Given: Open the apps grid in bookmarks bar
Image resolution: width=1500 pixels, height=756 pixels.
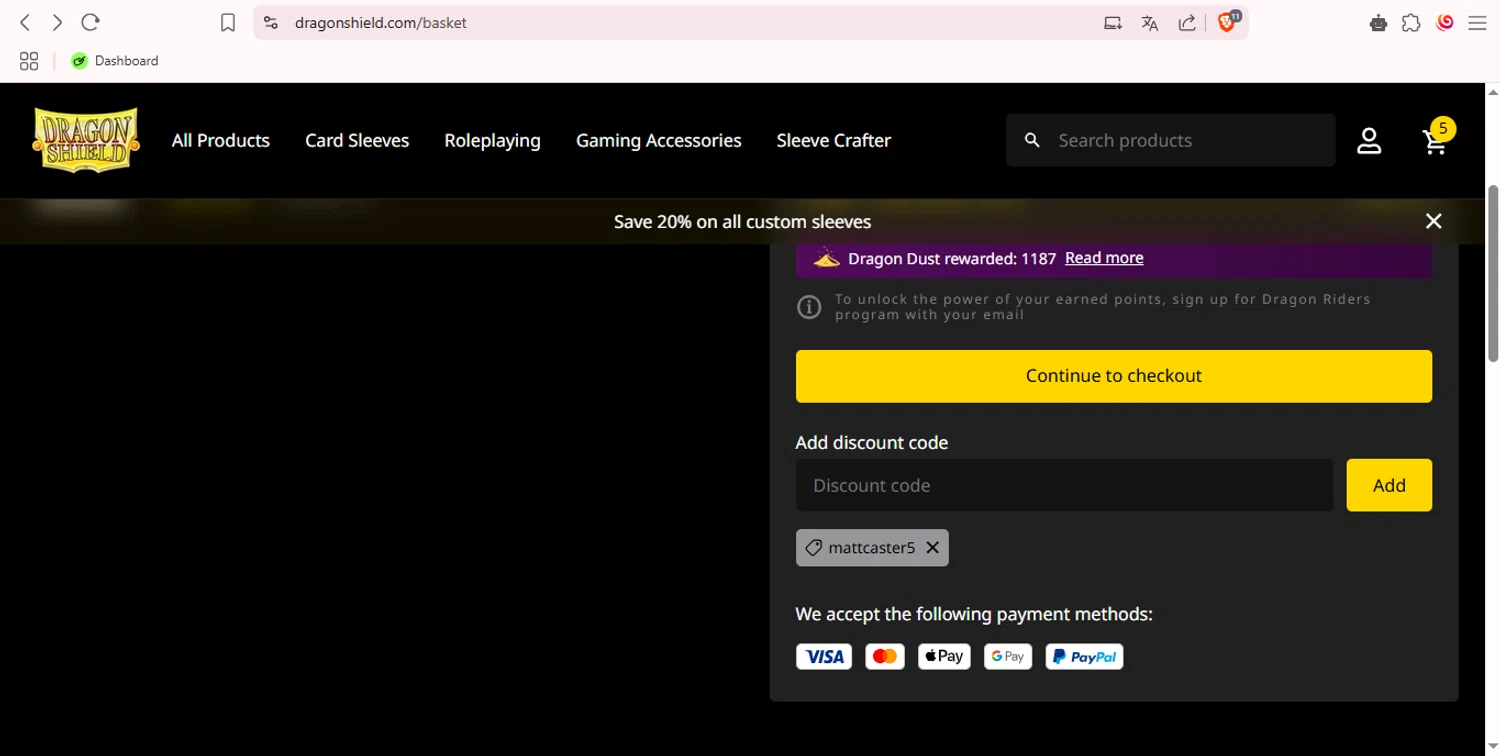Looking at the screenshot, I should (29, 61).
